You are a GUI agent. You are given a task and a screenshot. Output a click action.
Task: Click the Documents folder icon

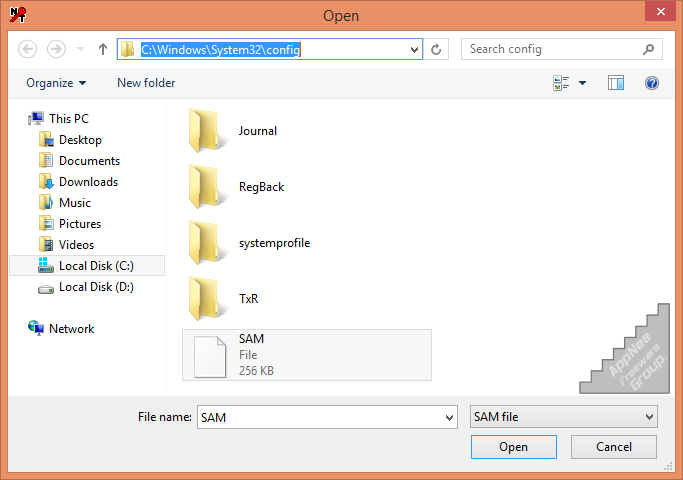click(x=46, y=160)
